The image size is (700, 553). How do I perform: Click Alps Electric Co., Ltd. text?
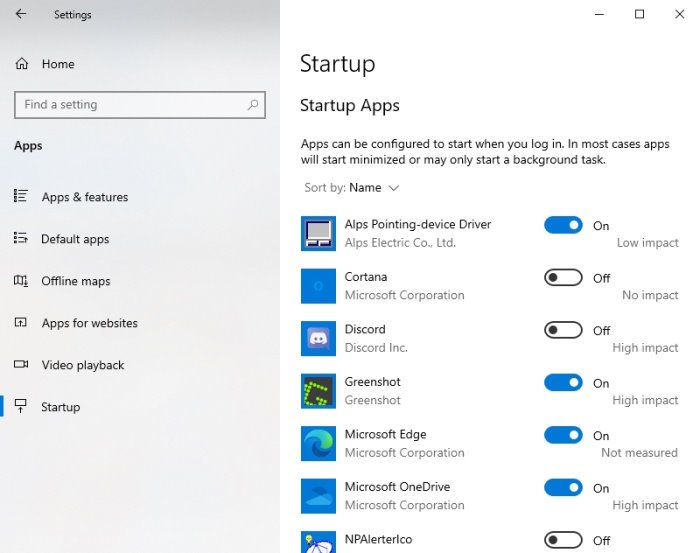(400, 243)
